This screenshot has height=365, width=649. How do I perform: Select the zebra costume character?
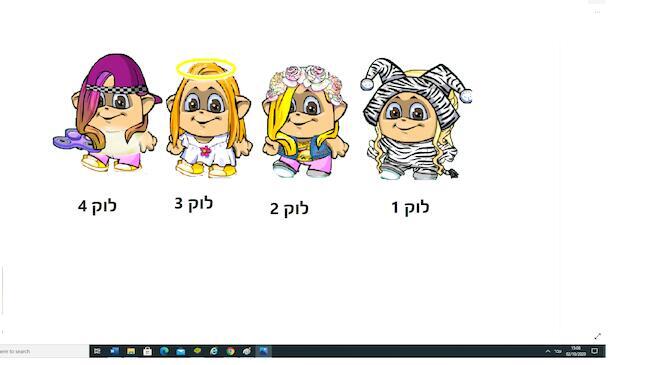click(x=415, y=119)
